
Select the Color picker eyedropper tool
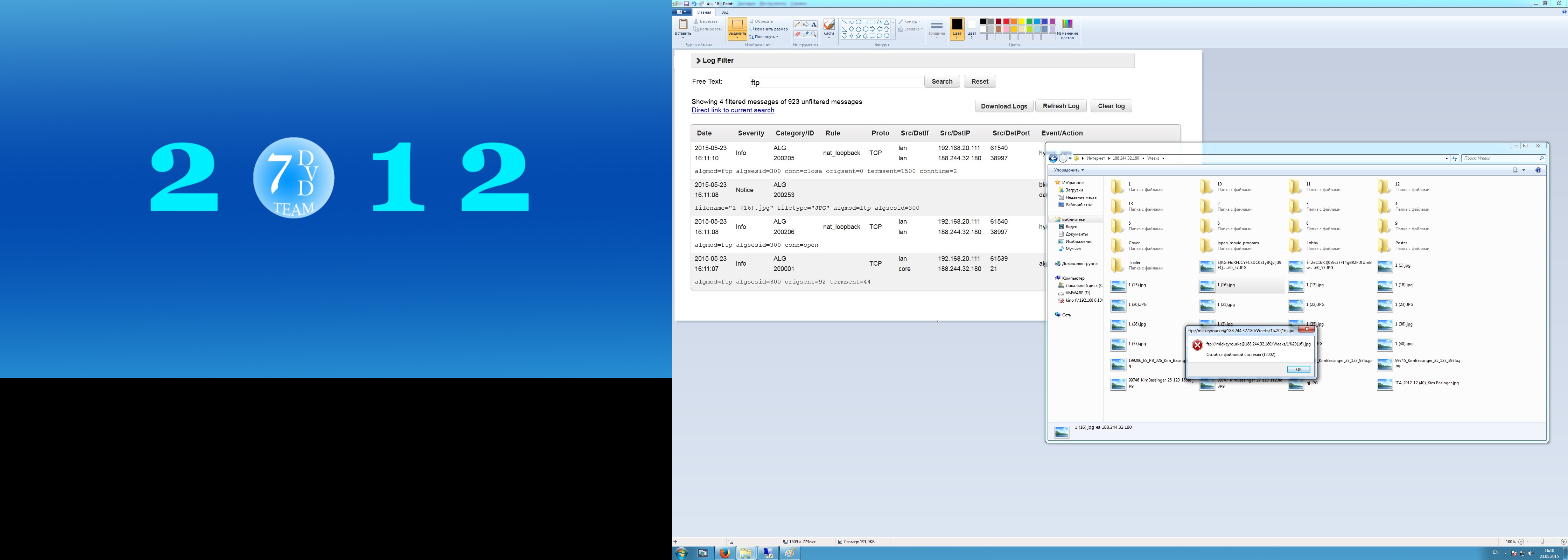click(x=805, y=34)
